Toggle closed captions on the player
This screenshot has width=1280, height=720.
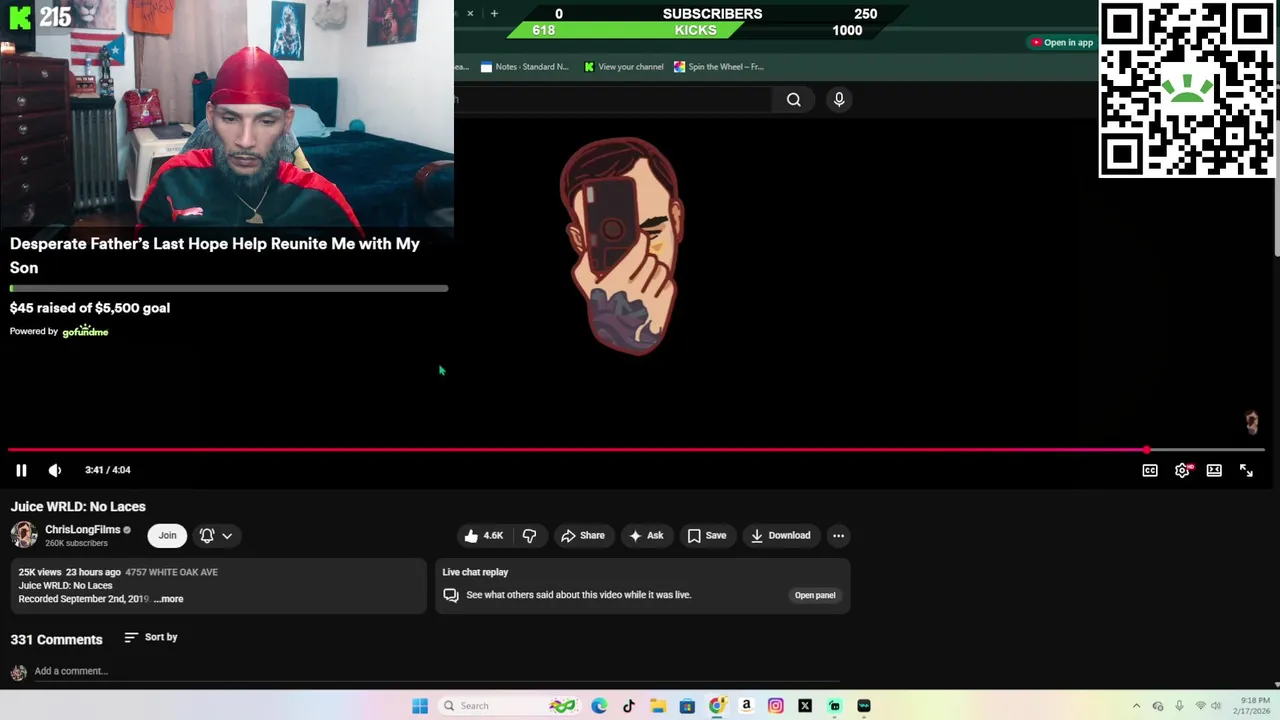1150,470
